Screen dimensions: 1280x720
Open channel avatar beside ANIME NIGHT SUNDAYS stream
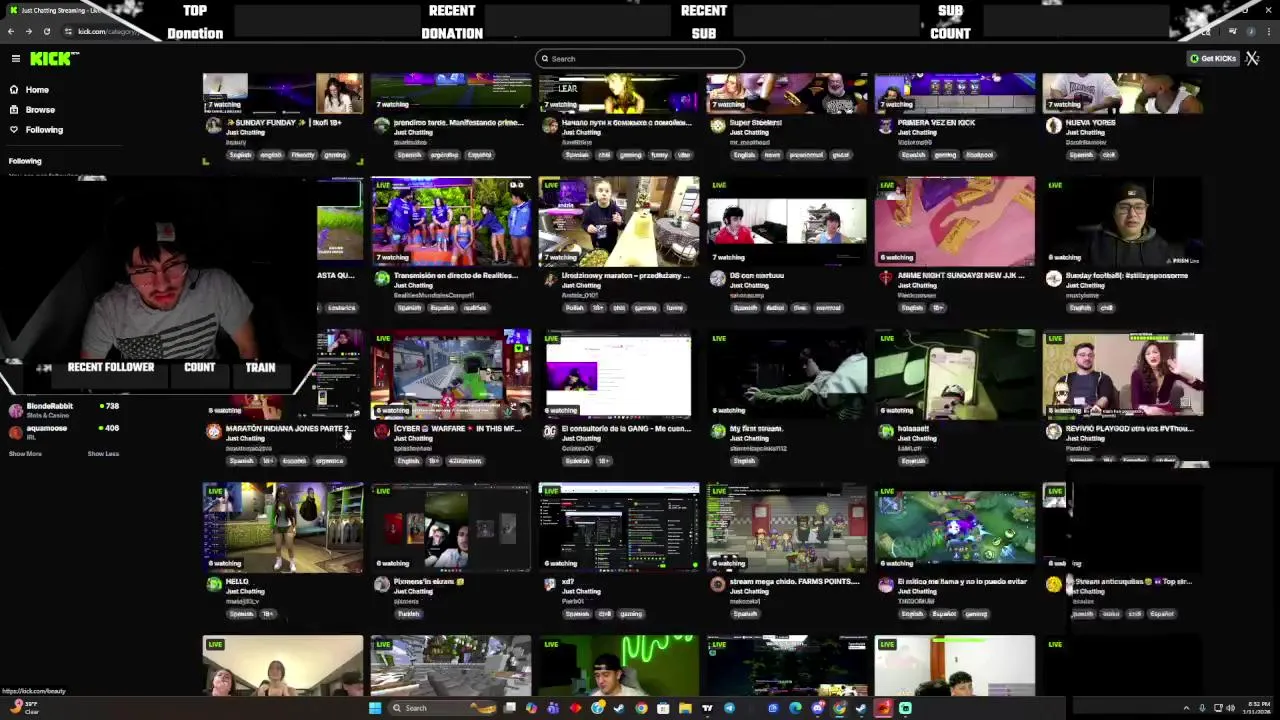[885, 279]
